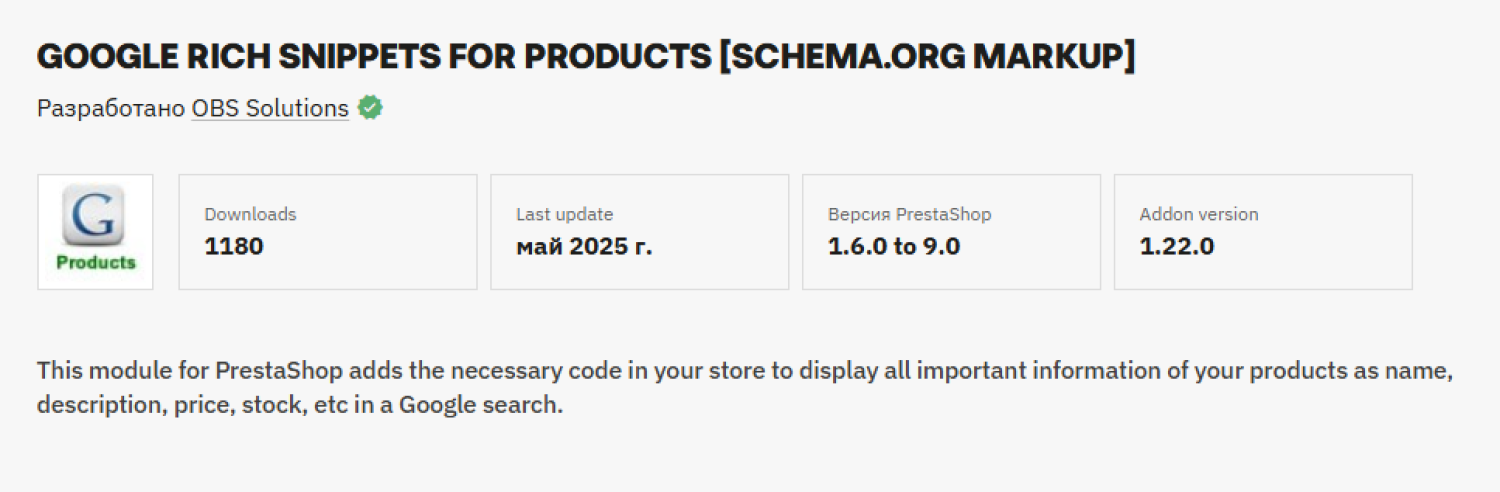Click the "Разработано" label text

point(111,108)
